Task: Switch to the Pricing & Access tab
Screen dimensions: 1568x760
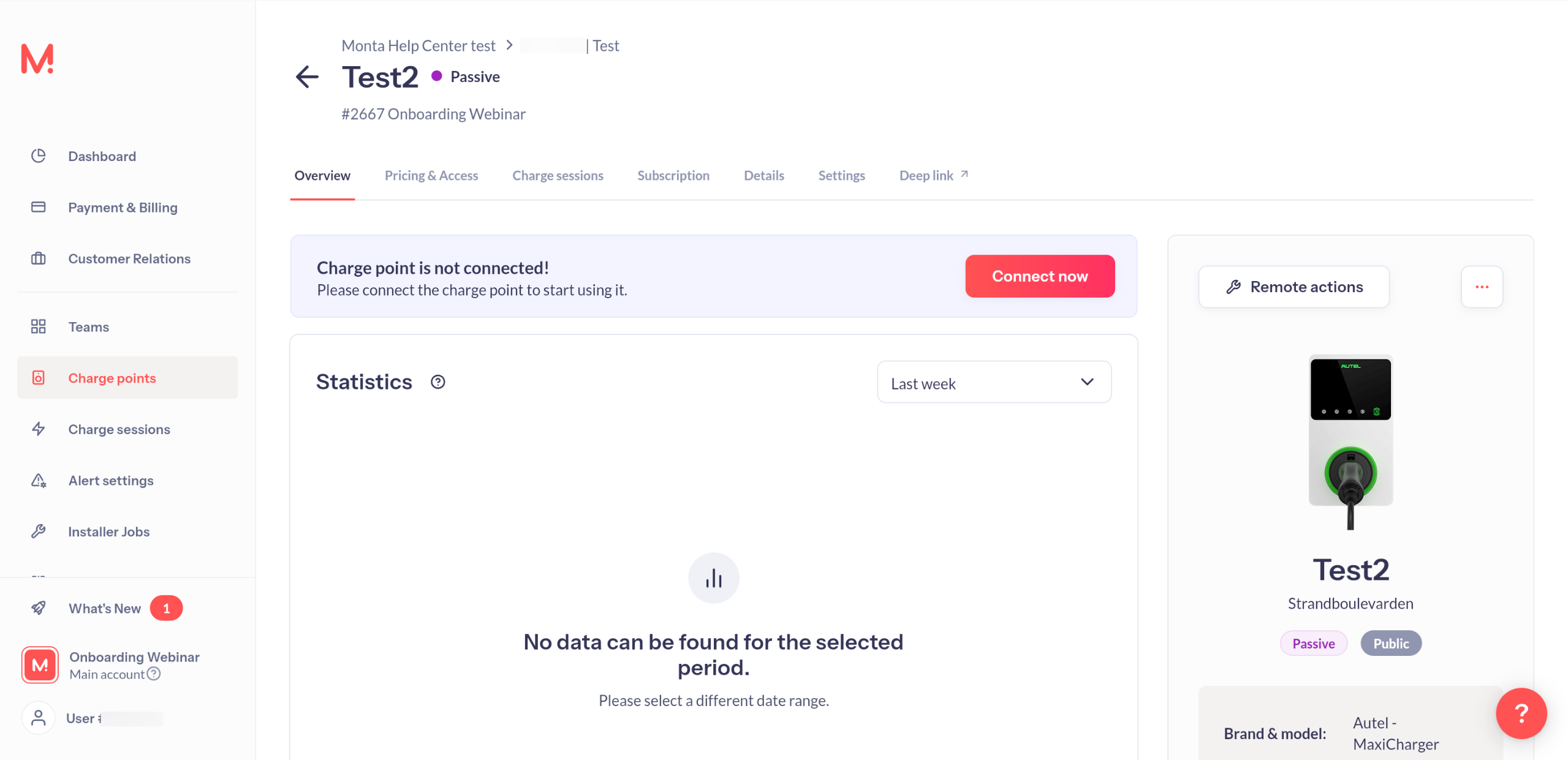Action: tap(431, 176)
